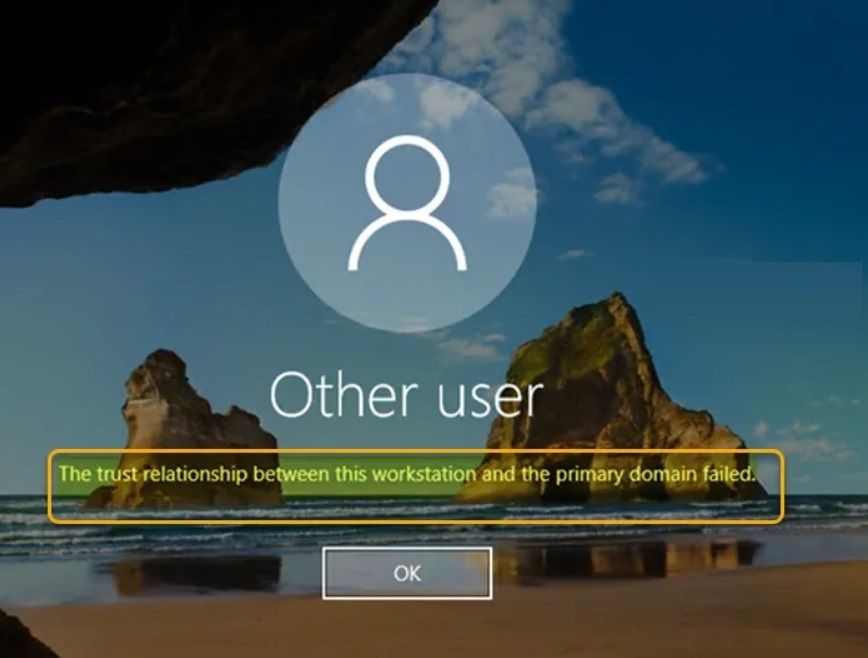Click the sandy beach below the OK button
This screenshot has width=868, height=658.
420,628
